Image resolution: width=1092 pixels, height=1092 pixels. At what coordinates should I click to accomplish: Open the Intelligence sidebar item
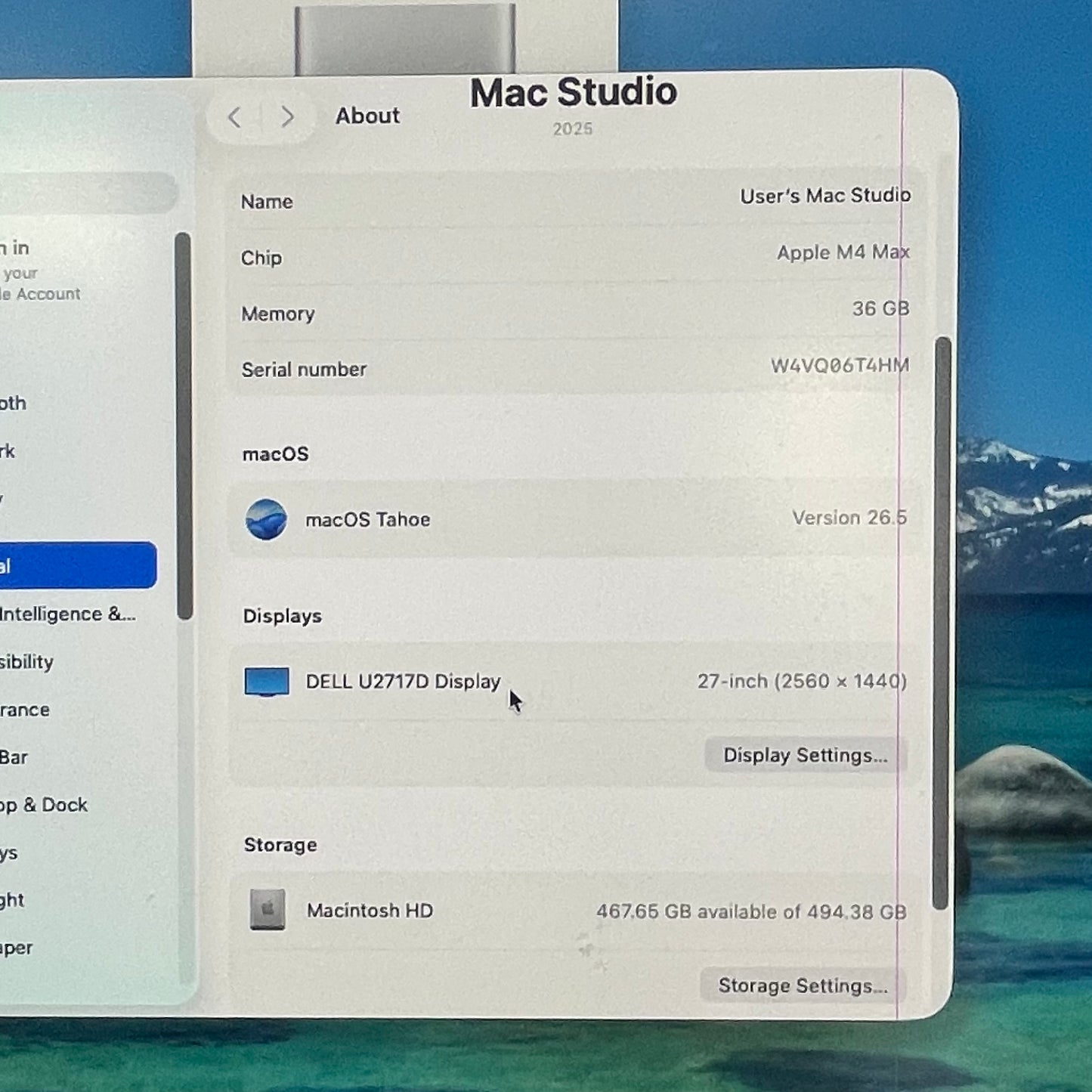(68, 614)
